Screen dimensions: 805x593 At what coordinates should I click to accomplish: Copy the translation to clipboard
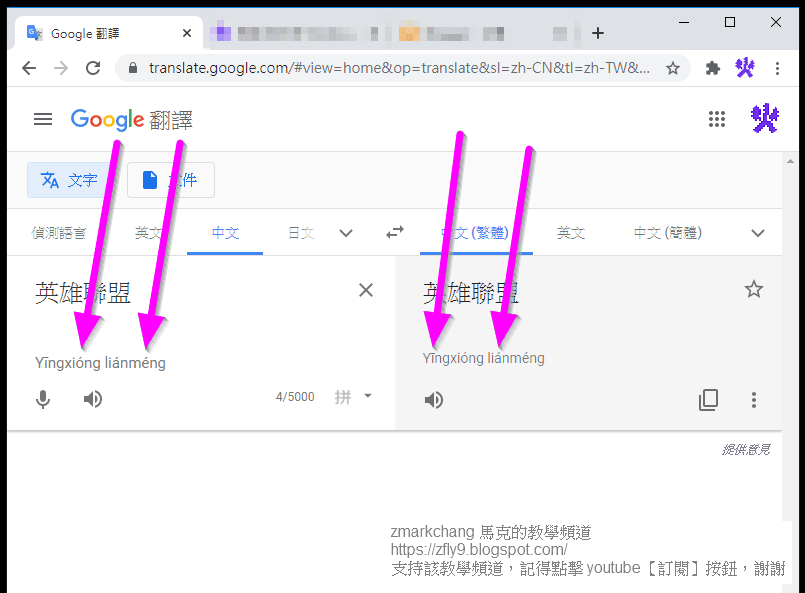pos(708,400)
